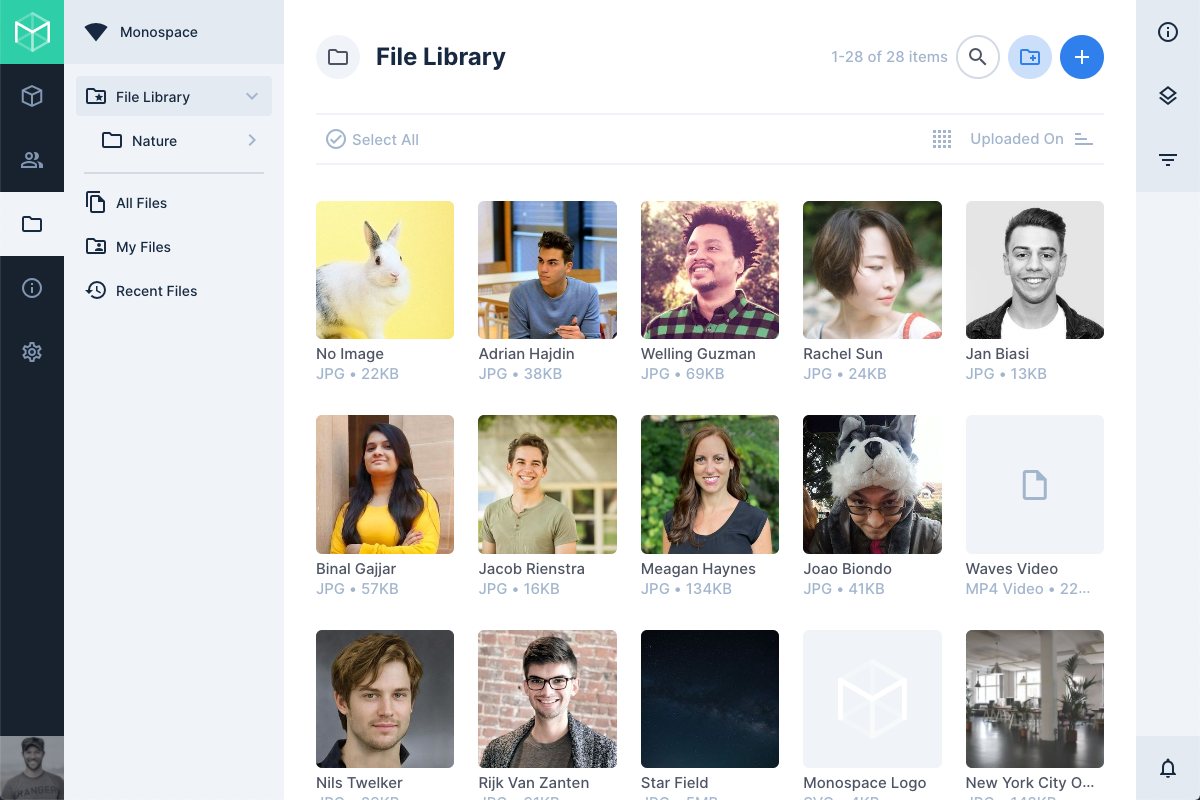Open the Uploaded On sort dropdown
The image size is (1200, 800).
(1017, 139)
